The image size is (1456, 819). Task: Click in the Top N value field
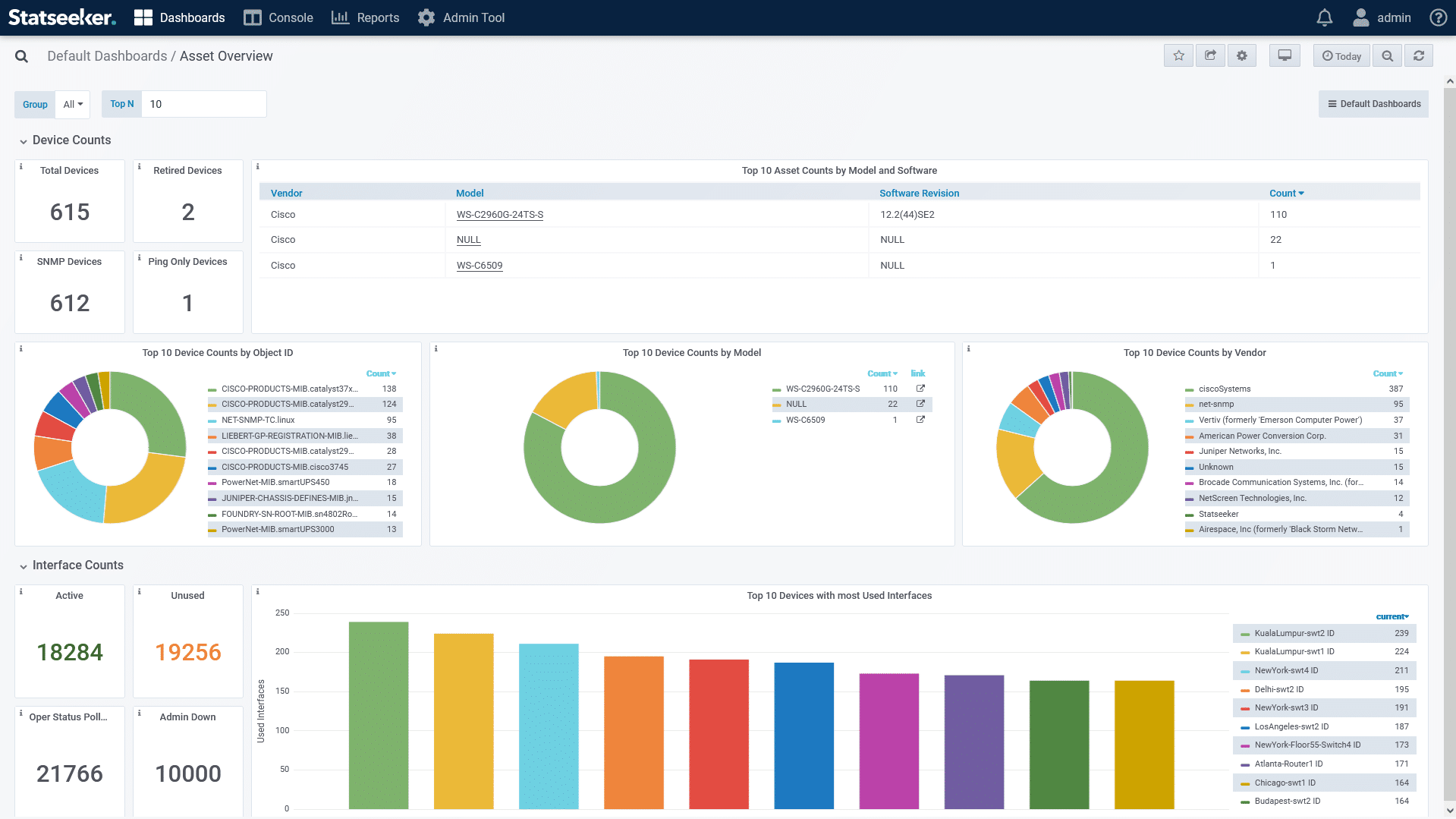click(x=204, y=104)
